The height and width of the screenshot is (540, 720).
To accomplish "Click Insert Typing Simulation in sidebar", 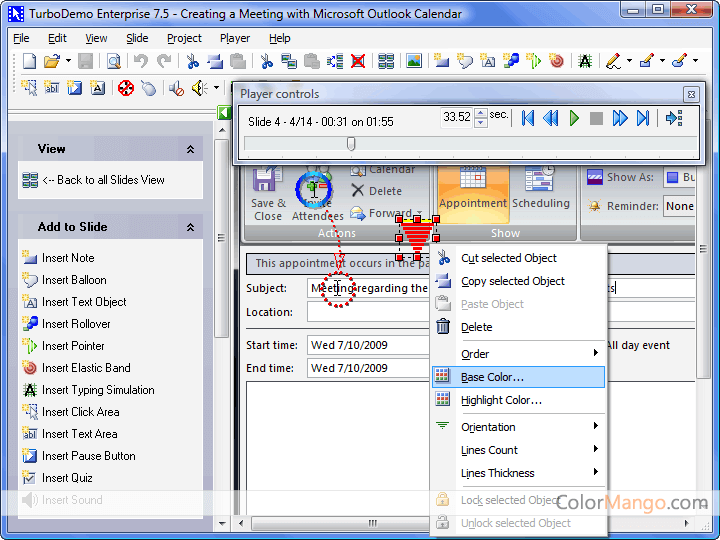I will coord(88,390).
